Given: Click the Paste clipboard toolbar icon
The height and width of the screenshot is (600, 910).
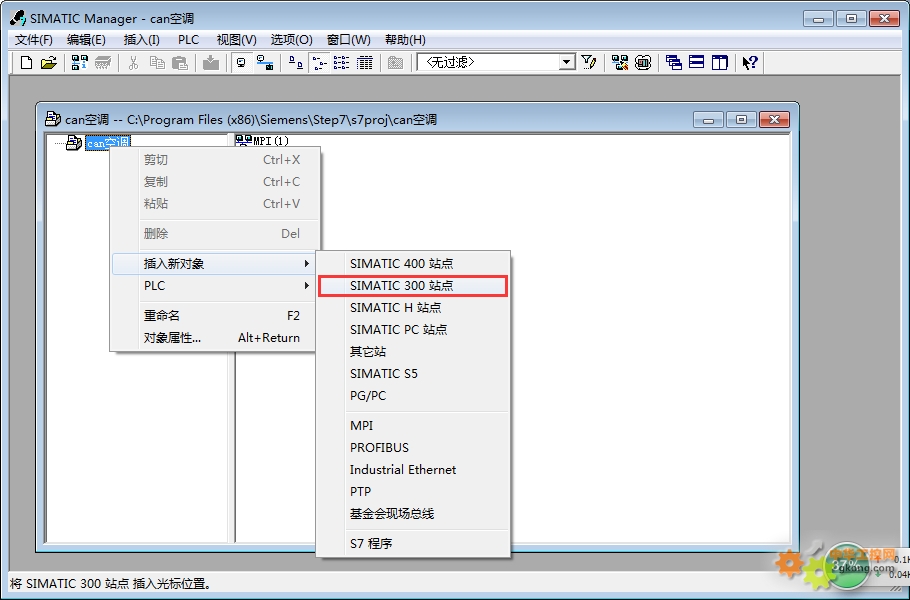Looking at the screenshot, I should pyautogui.click(x=180, y=63).
